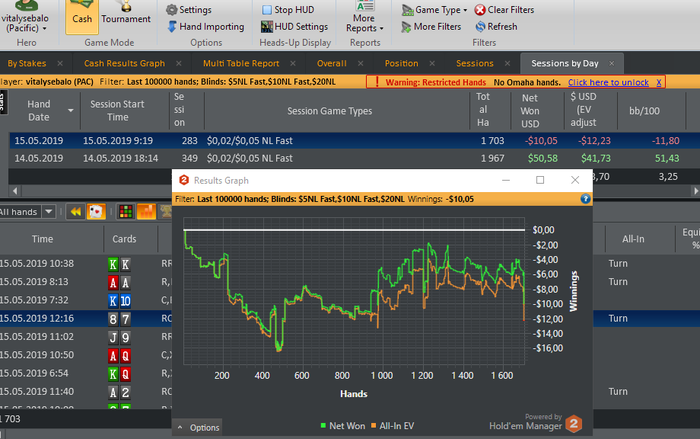The width and height of the screenshot is (700, 439).
Task: Click left arrow of sessions horizontal scrollbar
Action: tap(15, 191)
